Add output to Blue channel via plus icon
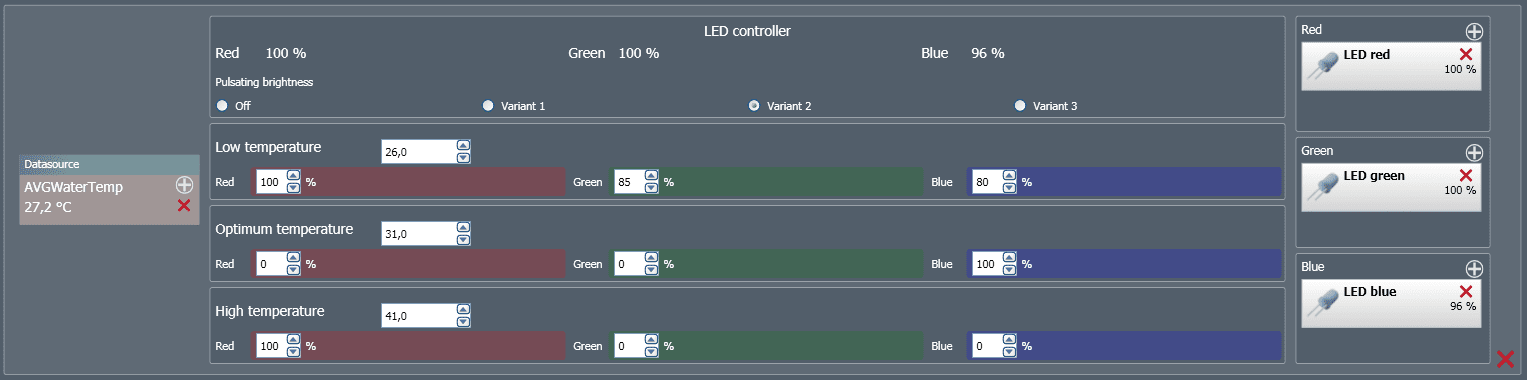This screenshot has width=1527, height=380. tap(1474, 269)
